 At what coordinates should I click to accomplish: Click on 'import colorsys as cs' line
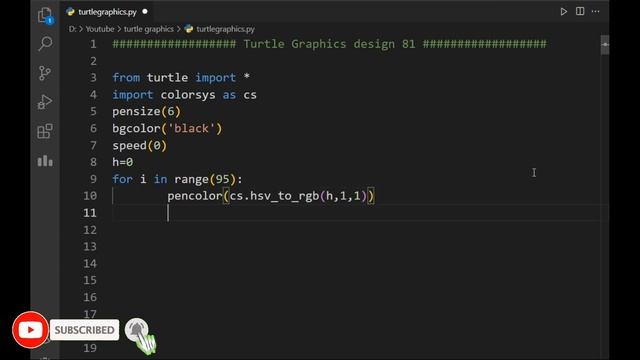(184, 95)
